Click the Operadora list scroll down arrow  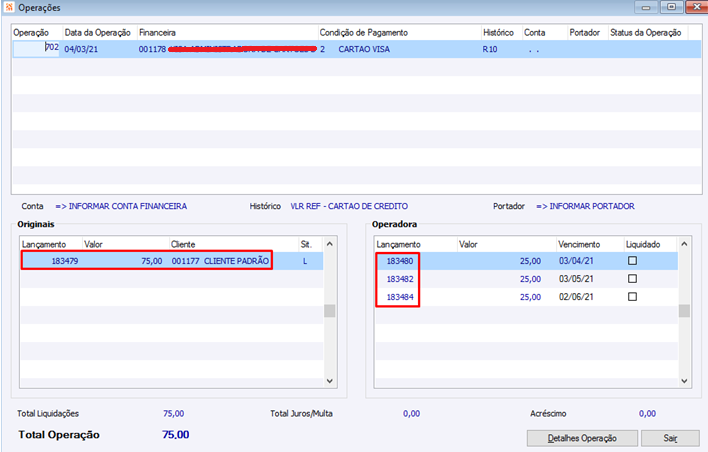click(684, 381)
